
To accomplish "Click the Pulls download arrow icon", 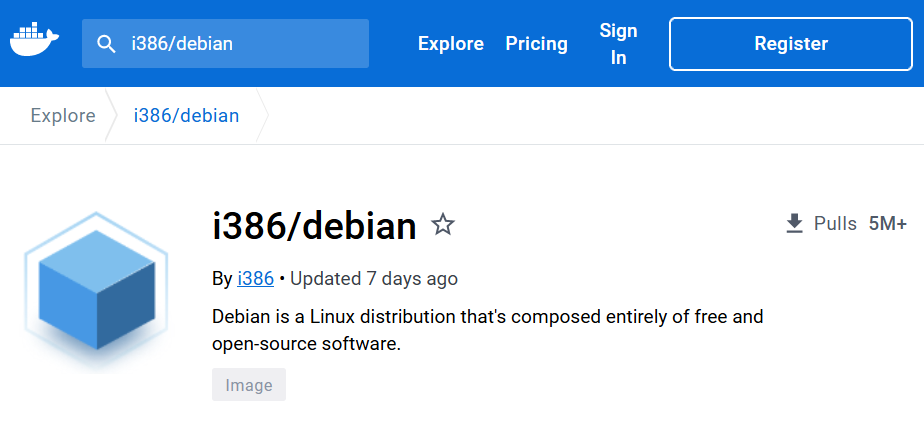I will click(x=794, y=224).
